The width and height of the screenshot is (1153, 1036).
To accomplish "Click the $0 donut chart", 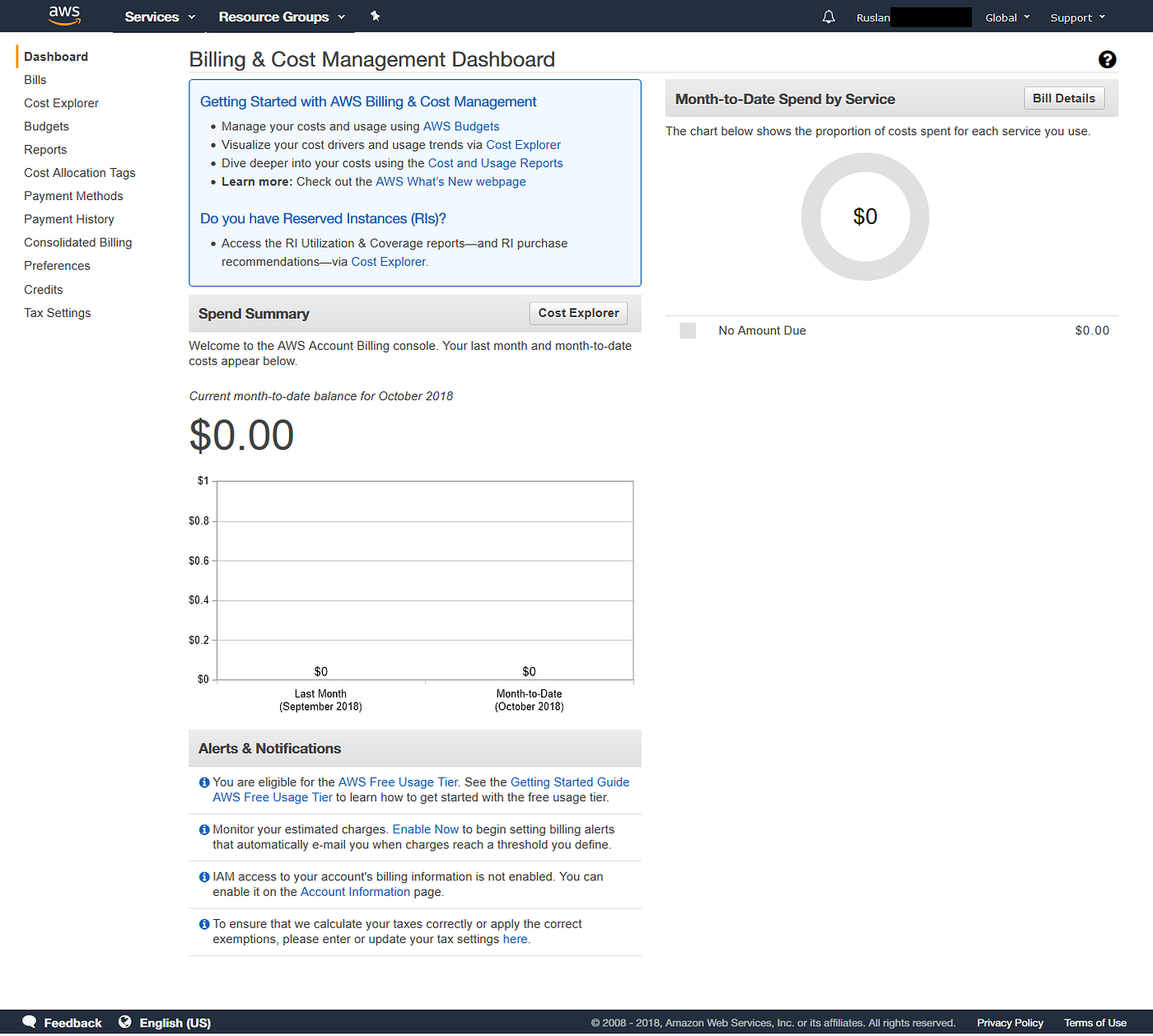I will pyautogui.click(x=865, y=217).
